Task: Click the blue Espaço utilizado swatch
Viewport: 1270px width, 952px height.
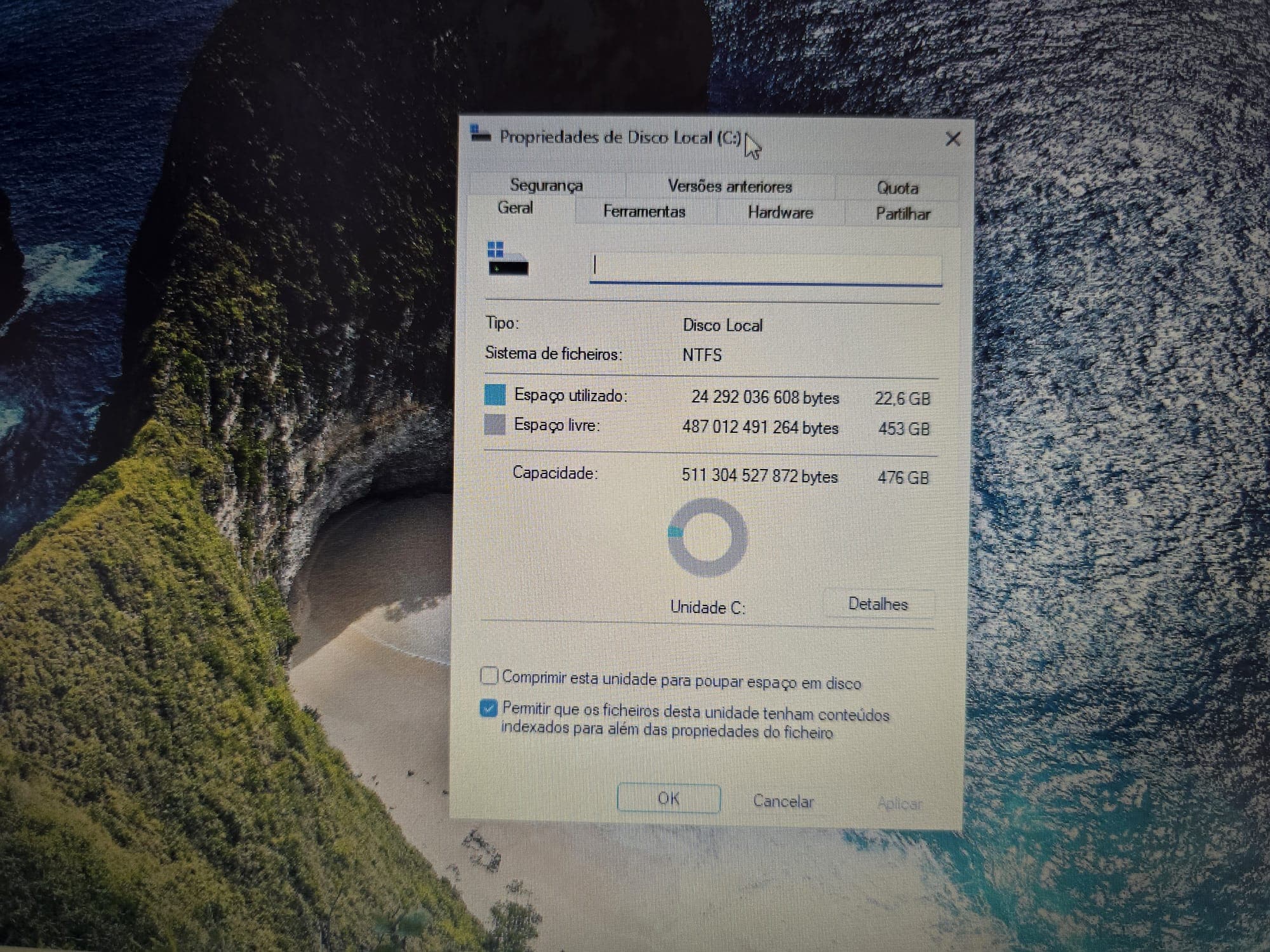Action: pyautogui.click(x=495, y=394)
